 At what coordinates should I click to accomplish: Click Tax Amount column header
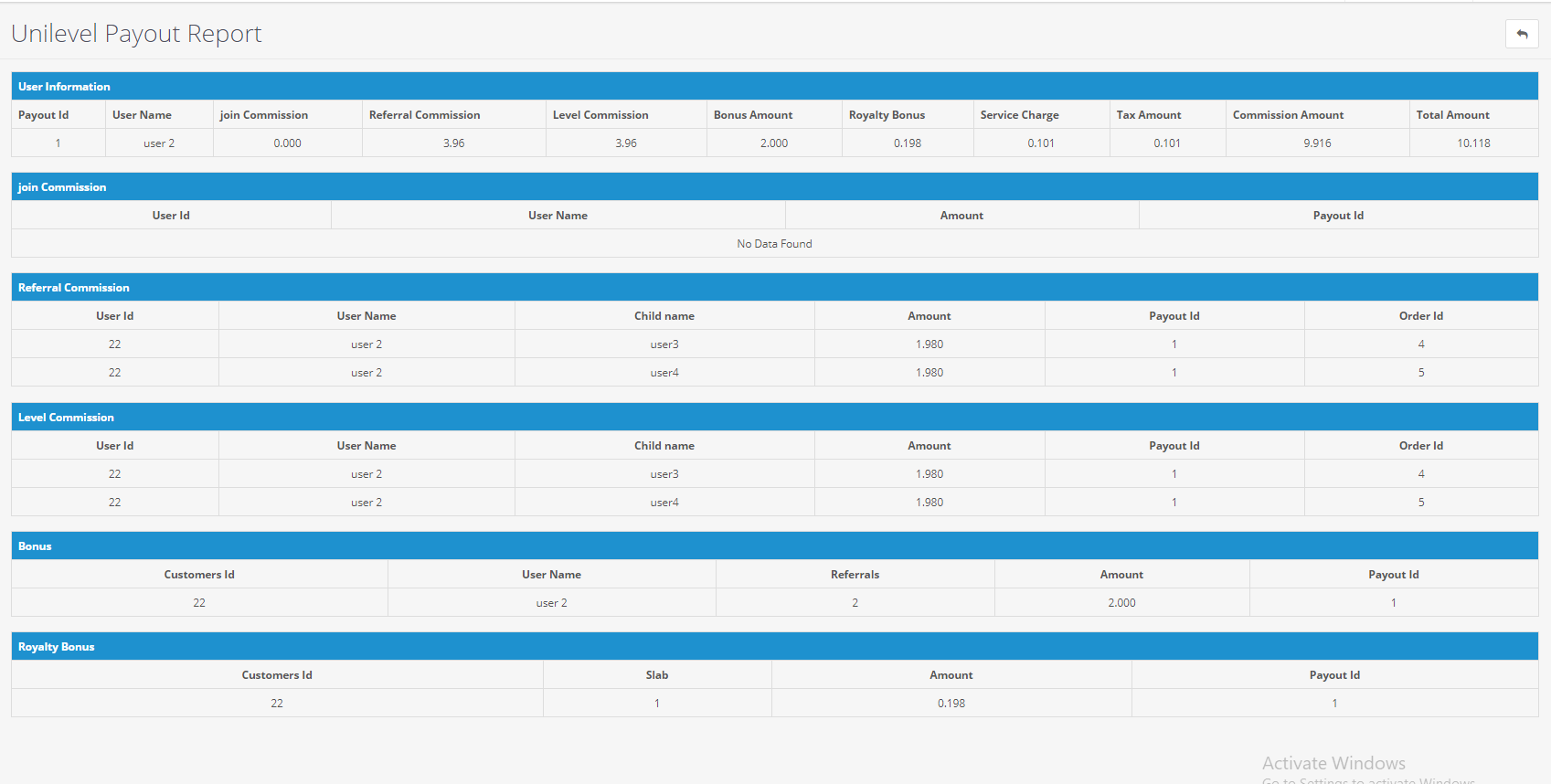[1148, 115]
